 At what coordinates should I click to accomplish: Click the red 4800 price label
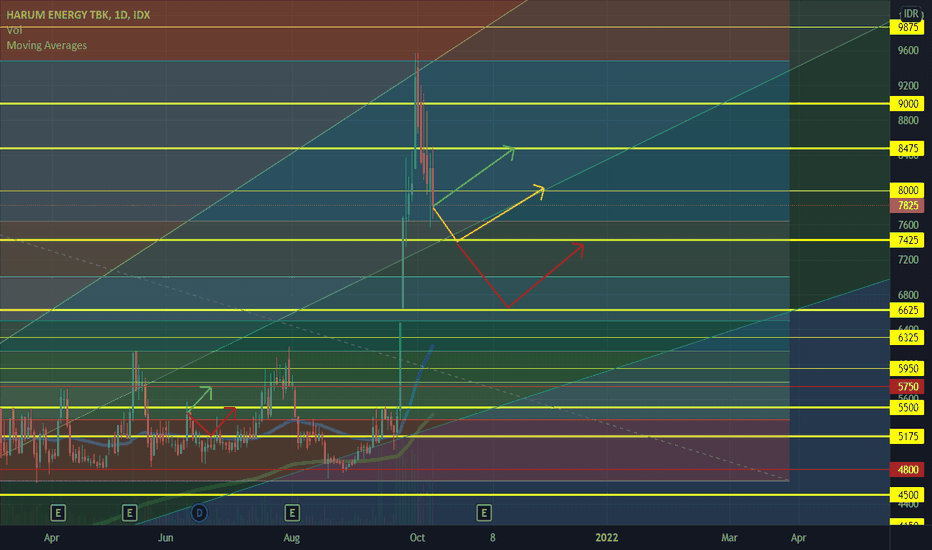tap(907, 470)
